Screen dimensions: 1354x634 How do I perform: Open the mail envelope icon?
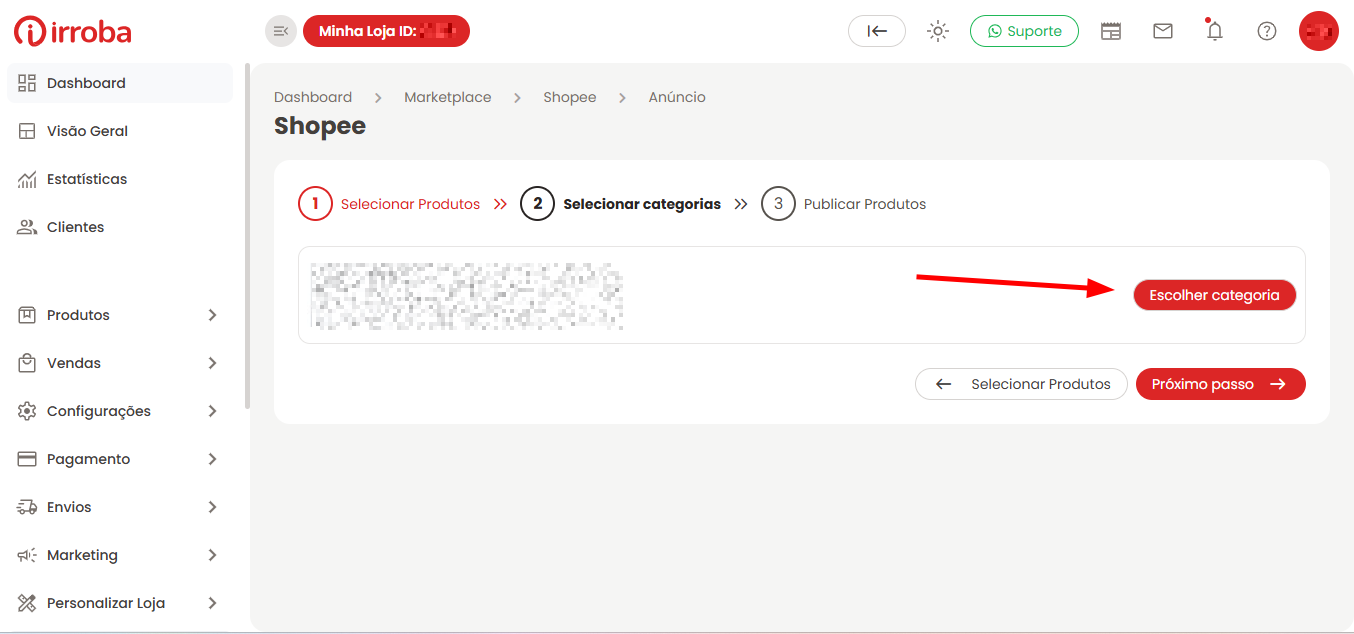(1163, 31)
